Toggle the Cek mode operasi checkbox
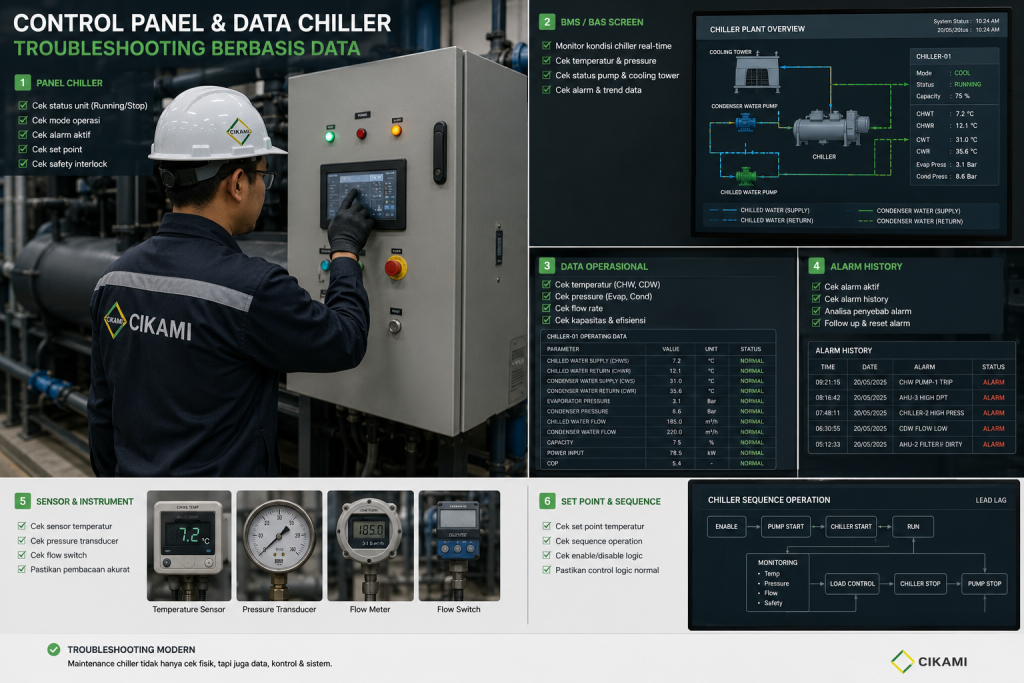Screen dimensions: 1024x683 pos(23,120)
